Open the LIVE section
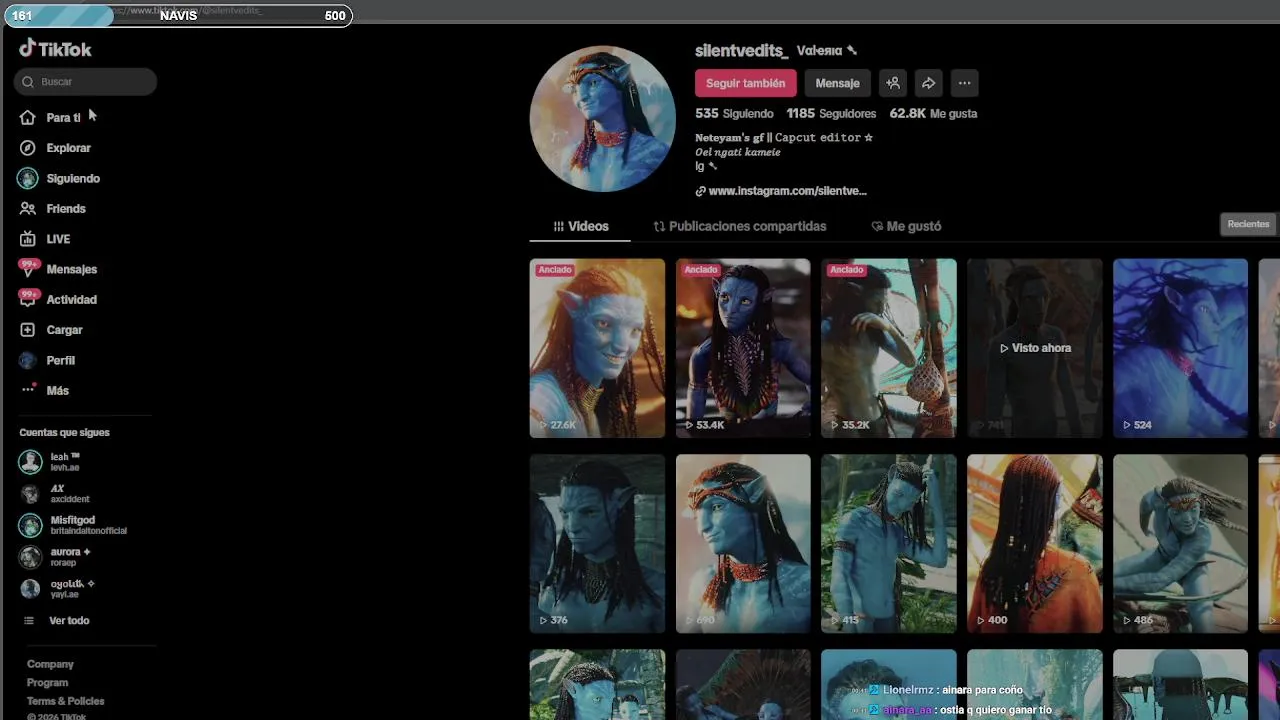This screenshot has width=1280, height=720. tap(58, 239)
